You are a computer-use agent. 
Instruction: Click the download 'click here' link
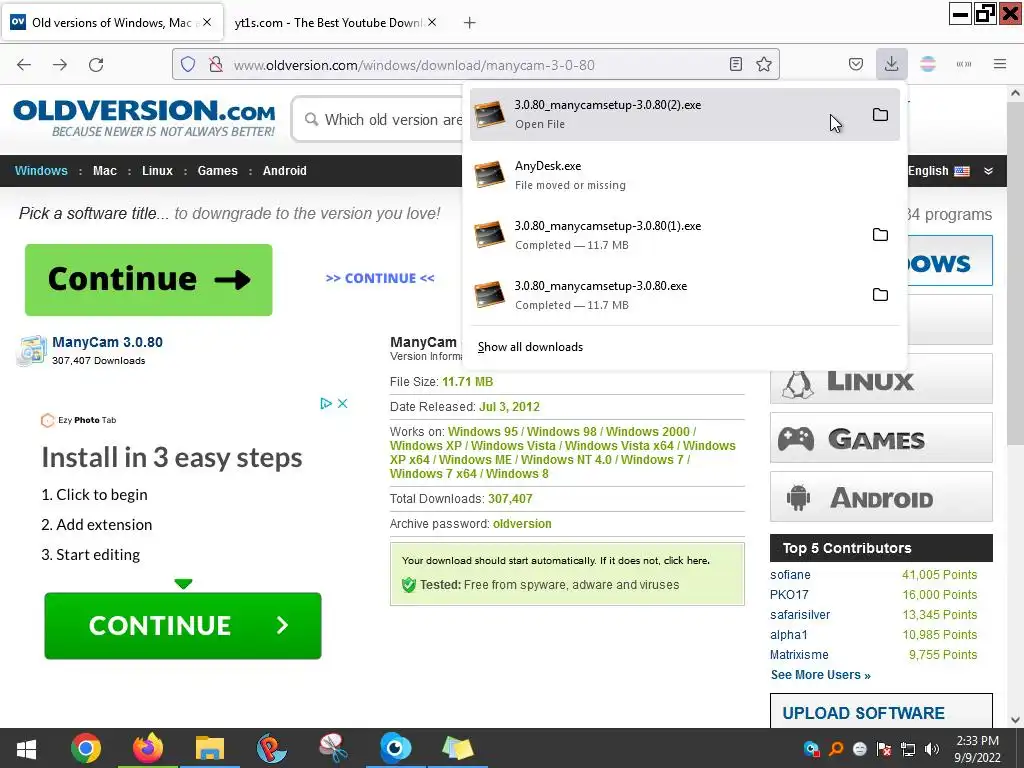686,560
